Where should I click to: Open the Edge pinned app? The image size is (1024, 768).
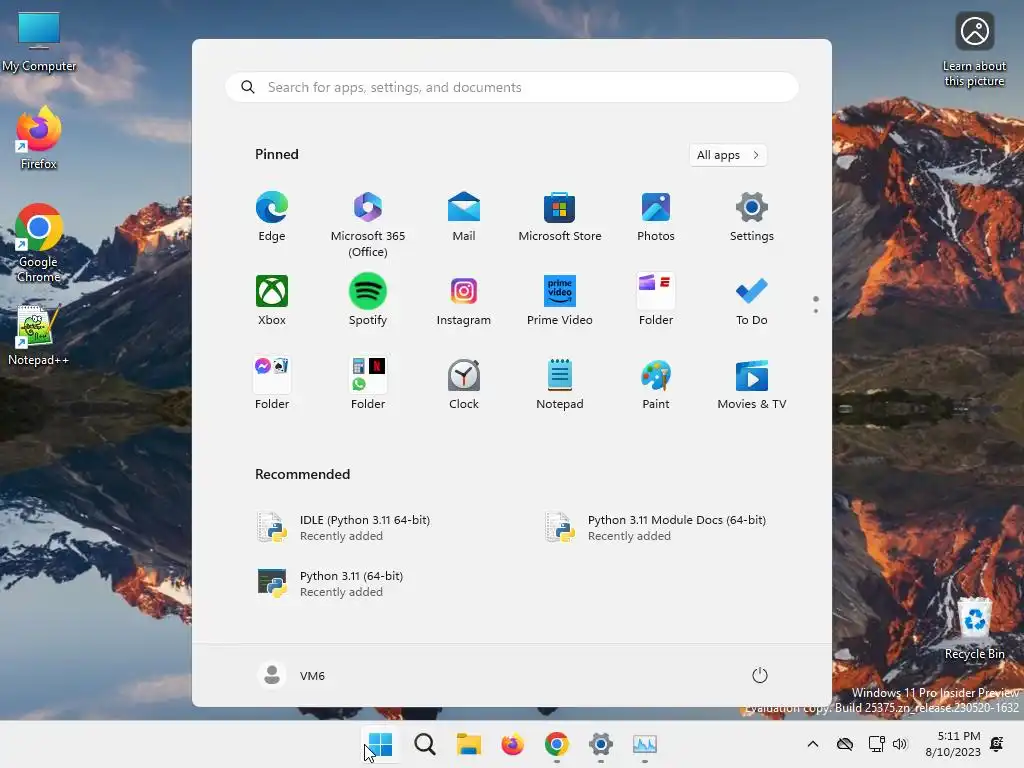(272, 218)
